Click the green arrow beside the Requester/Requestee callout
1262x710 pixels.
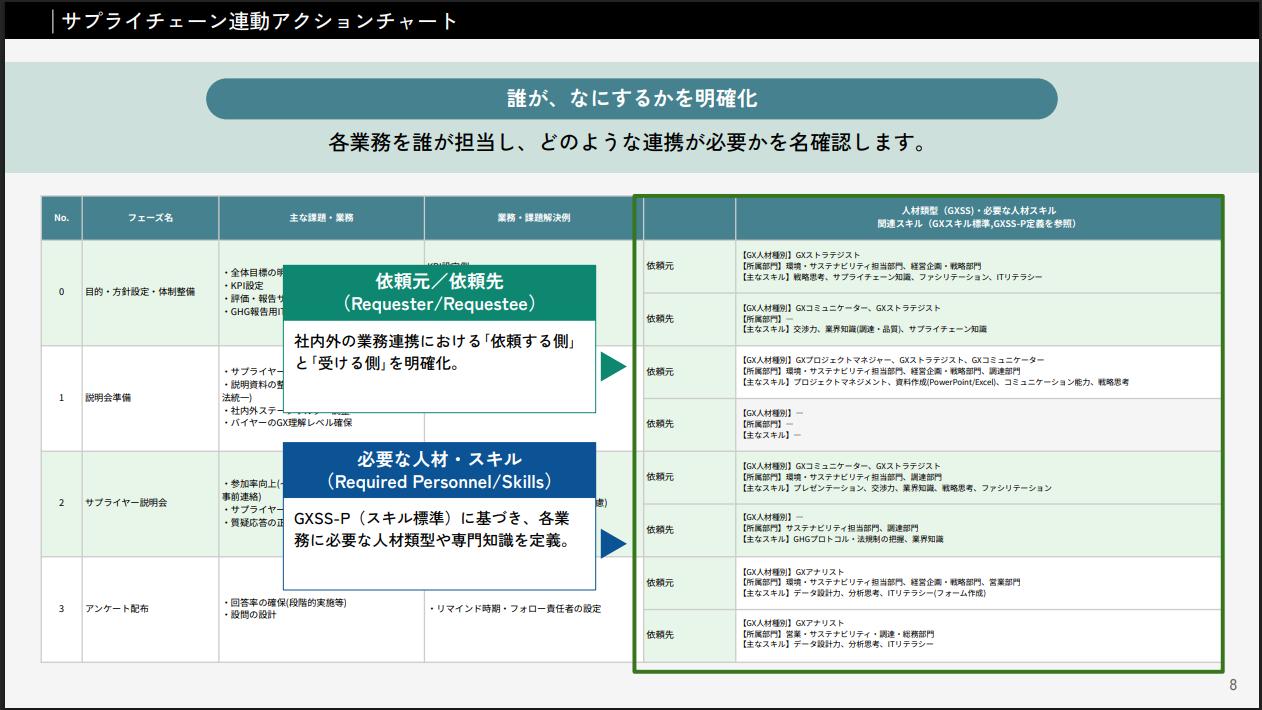(x=612, y=367)
